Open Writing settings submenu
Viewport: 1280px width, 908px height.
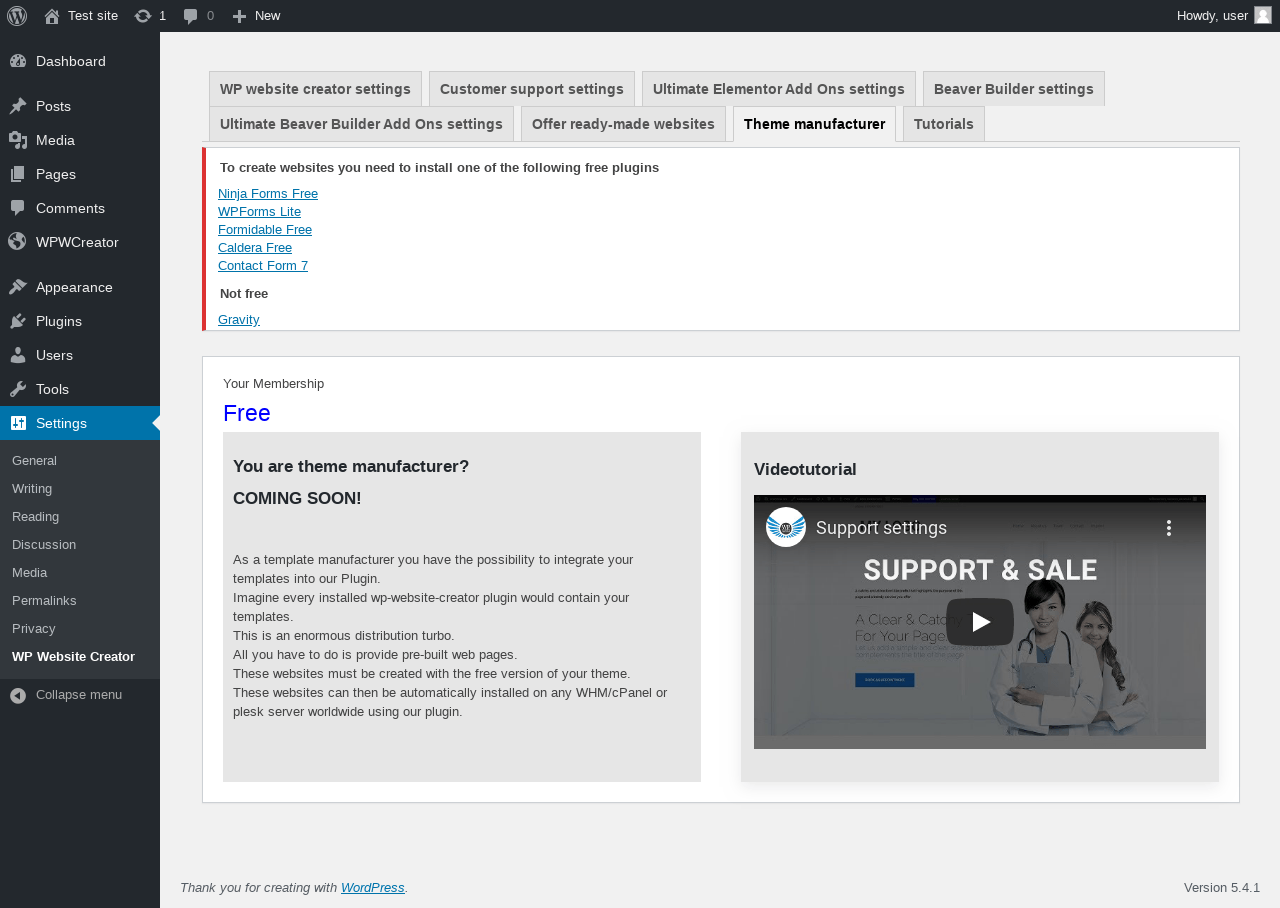point(80,489)
